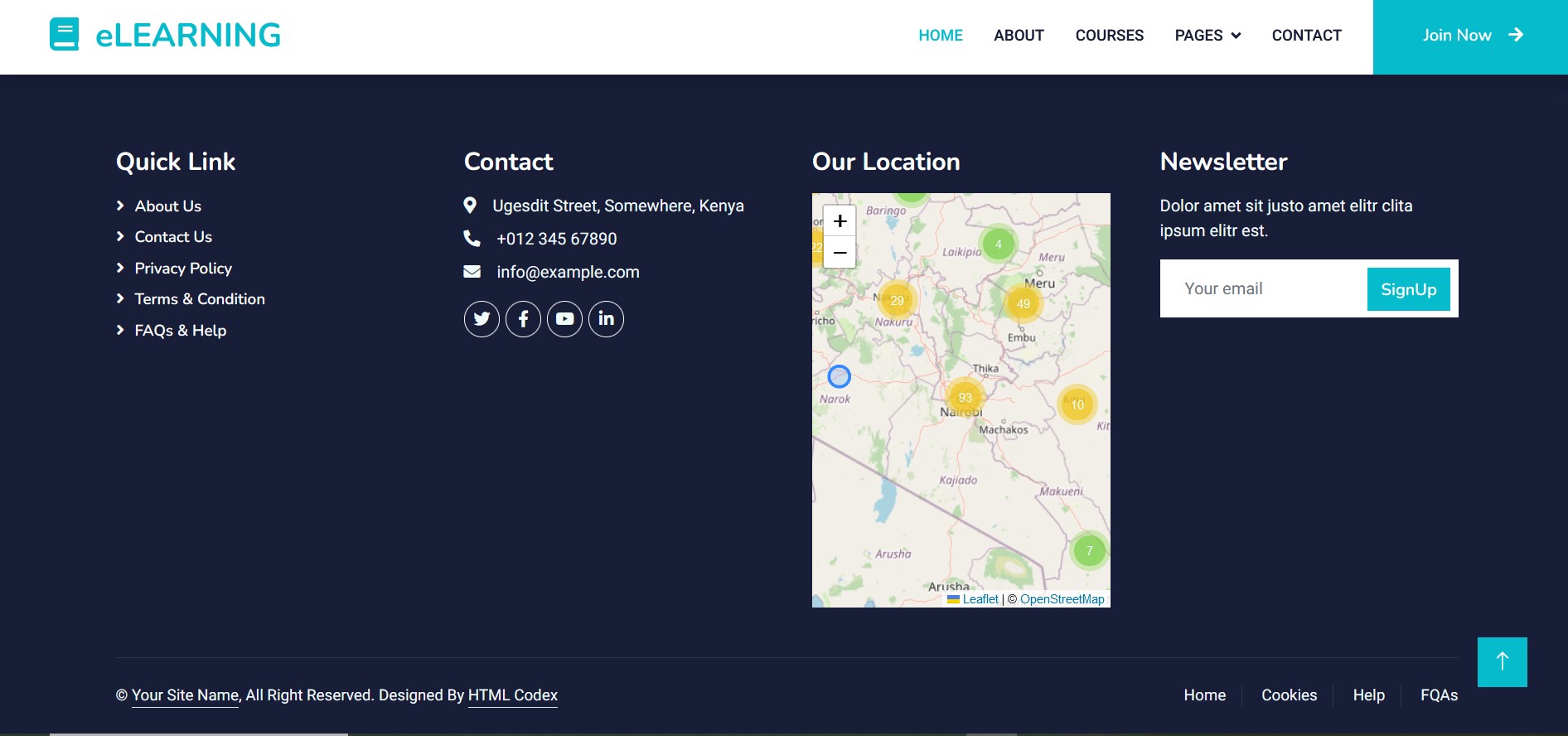Viewport: 1568px width, 736px height.
Task: Follow the HTML Codex link
Action: click(512, 695)
